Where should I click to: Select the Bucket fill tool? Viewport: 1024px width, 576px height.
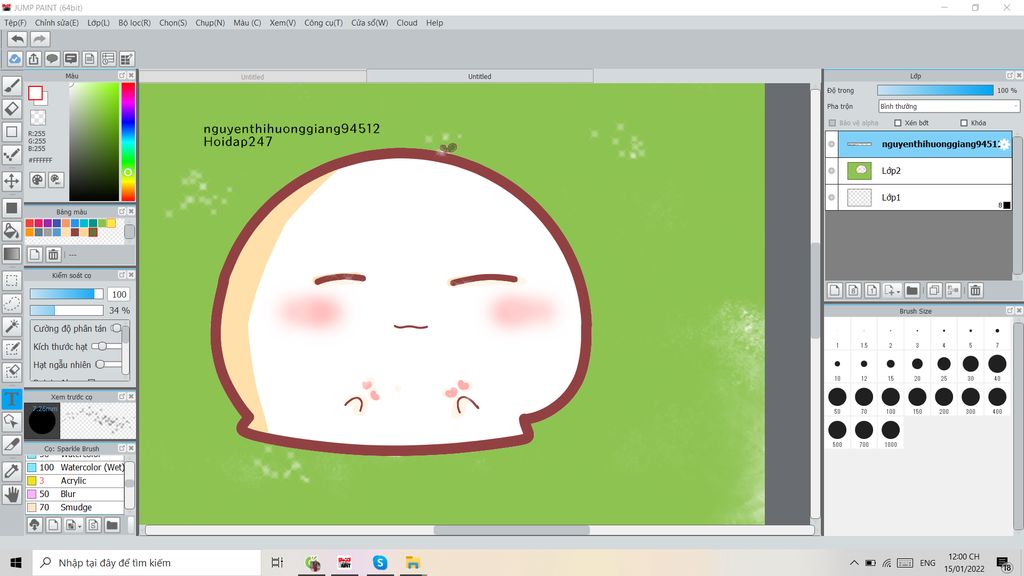12,231
